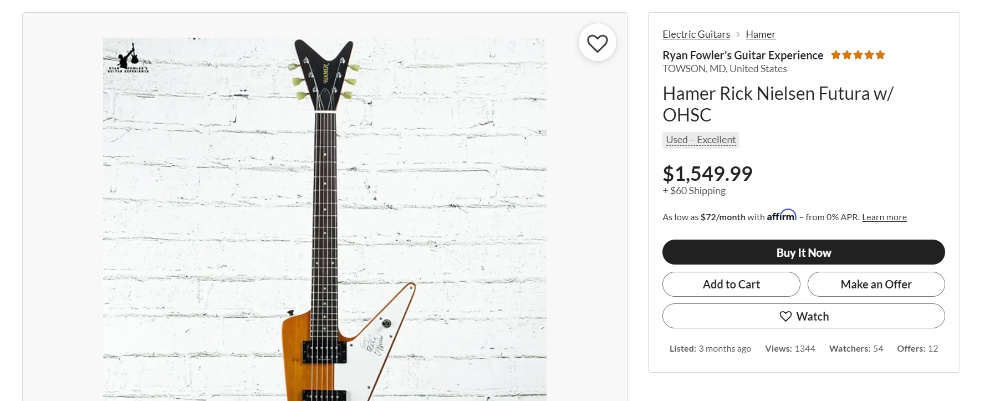Screen dimensions: 1000x401
Task: Click the Watchers: 54 statistic
Action: [x=856, y=349]
